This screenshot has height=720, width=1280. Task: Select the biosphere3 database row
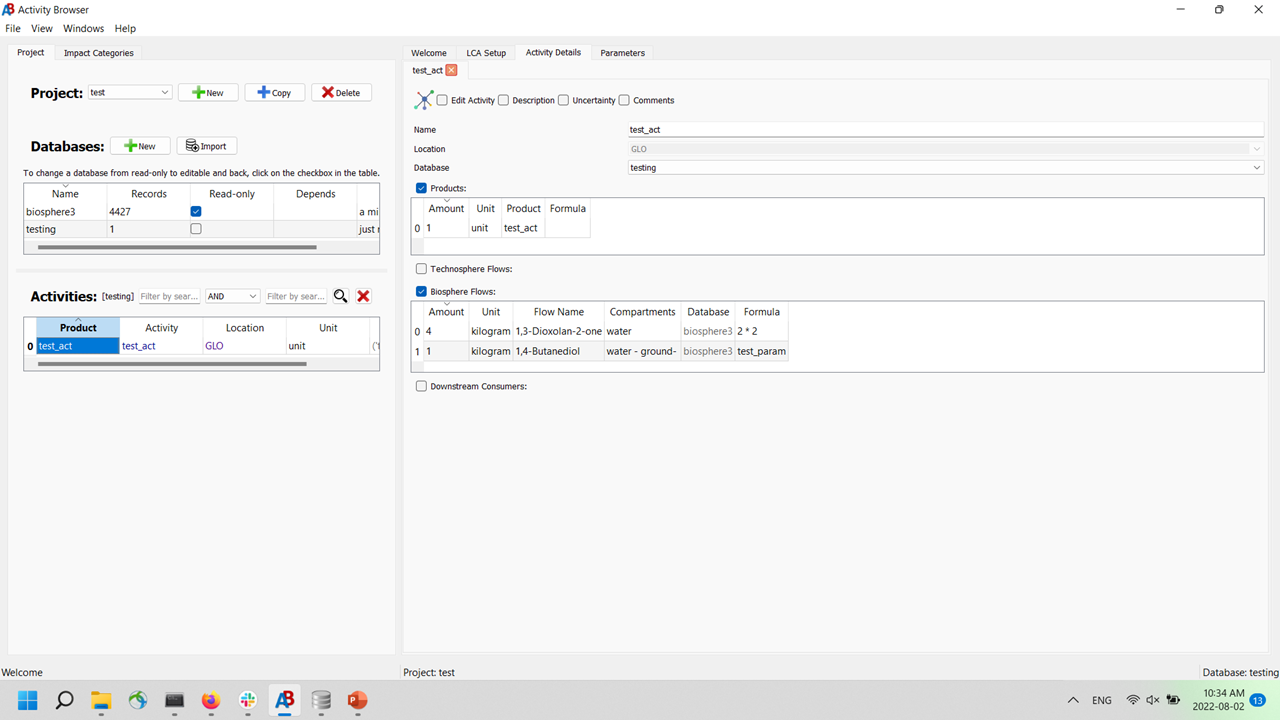click(202, 212)
